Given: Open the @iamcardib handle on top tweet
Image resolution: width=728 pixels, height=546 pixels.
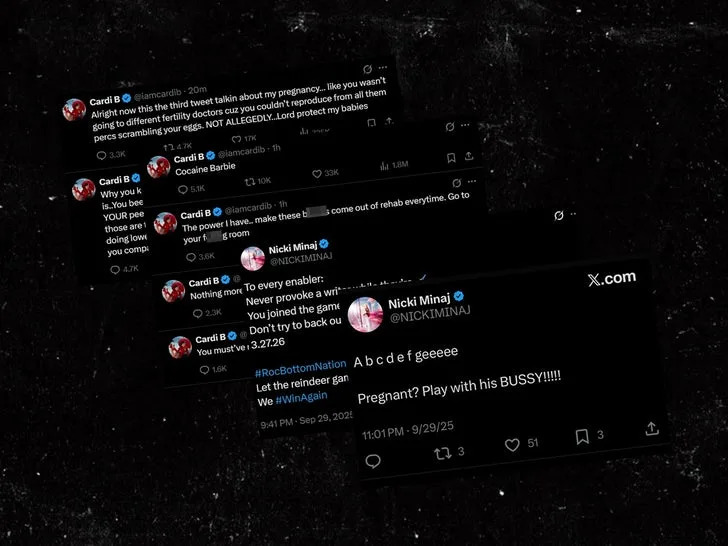Looking at the screenshot, I should tap(157, 94).
